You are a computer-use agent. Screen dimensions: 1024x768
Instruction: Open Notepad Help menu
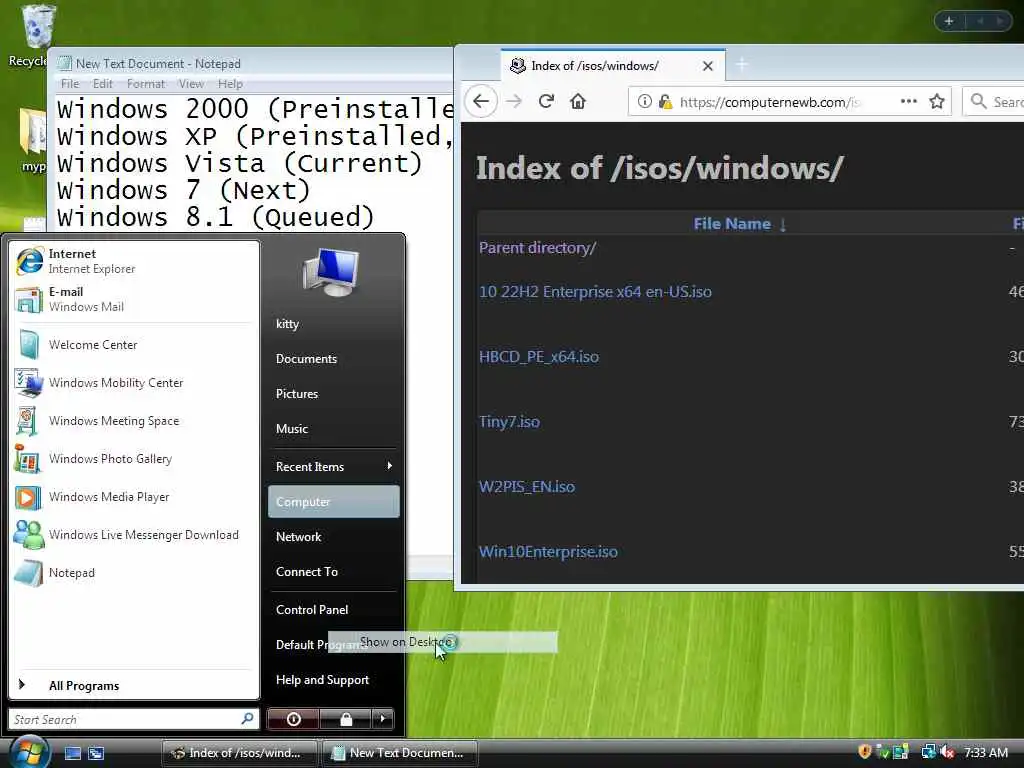231,84
